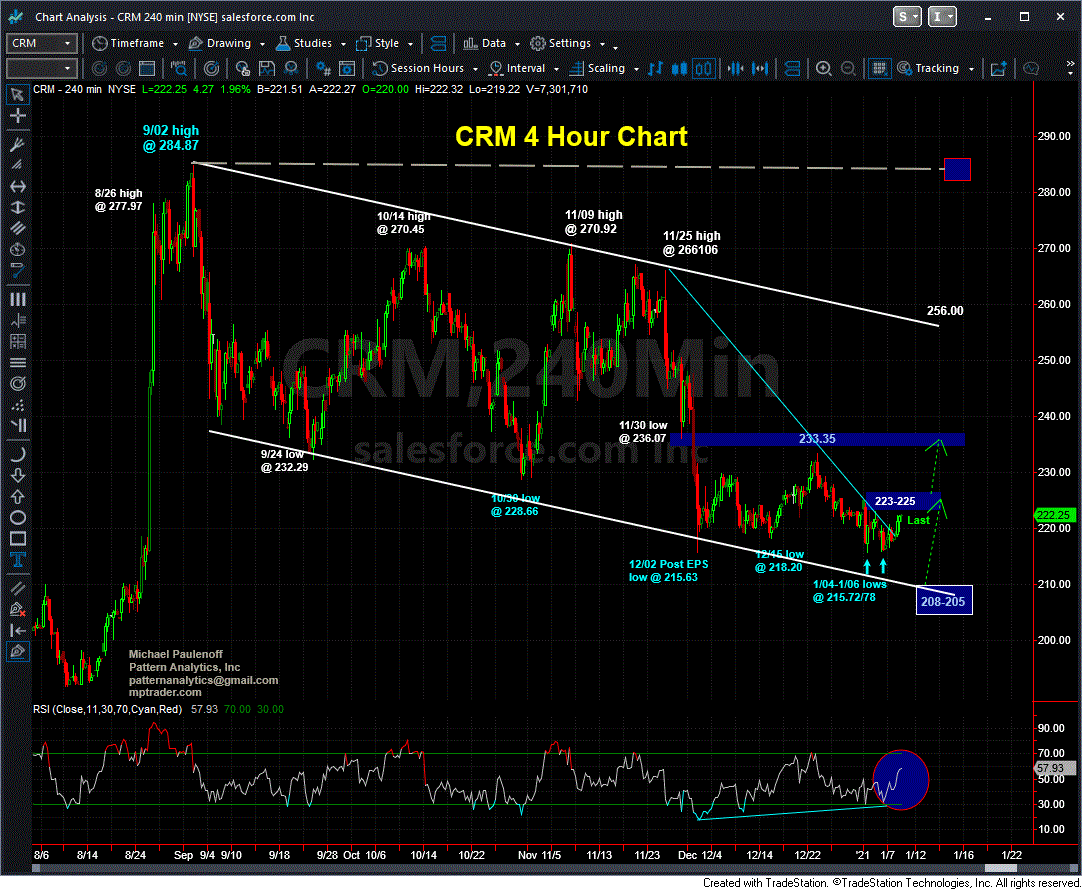Open the Data menu

(493, 43)
